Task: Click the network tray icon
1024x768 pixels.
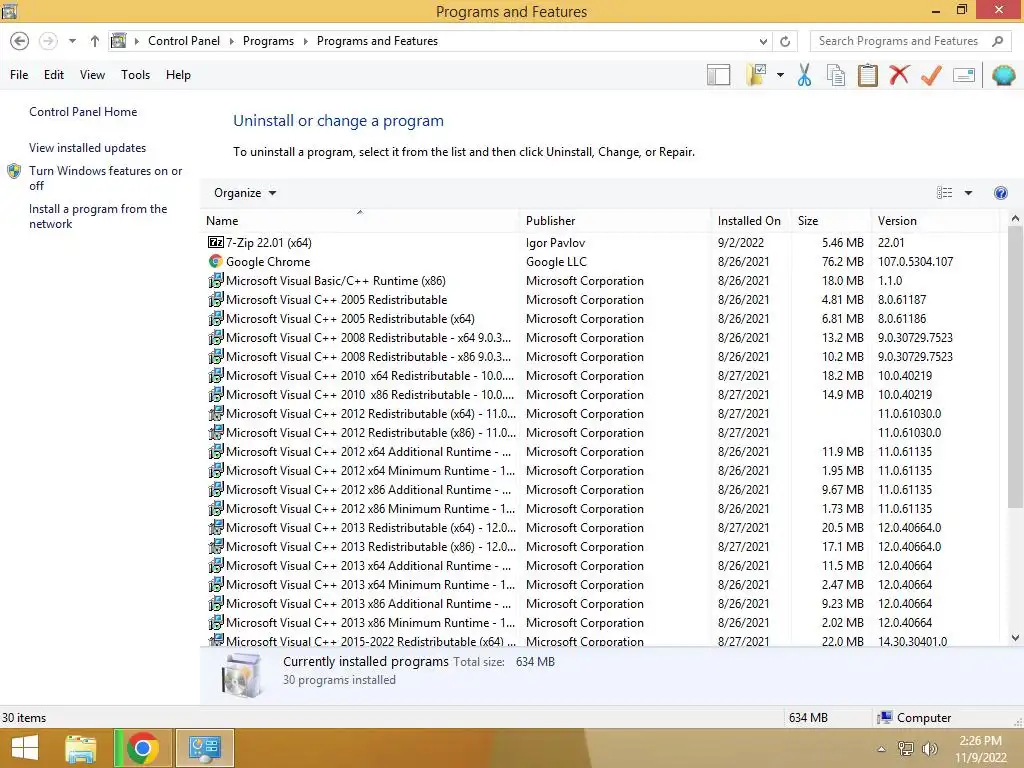Action: point(906,749)
